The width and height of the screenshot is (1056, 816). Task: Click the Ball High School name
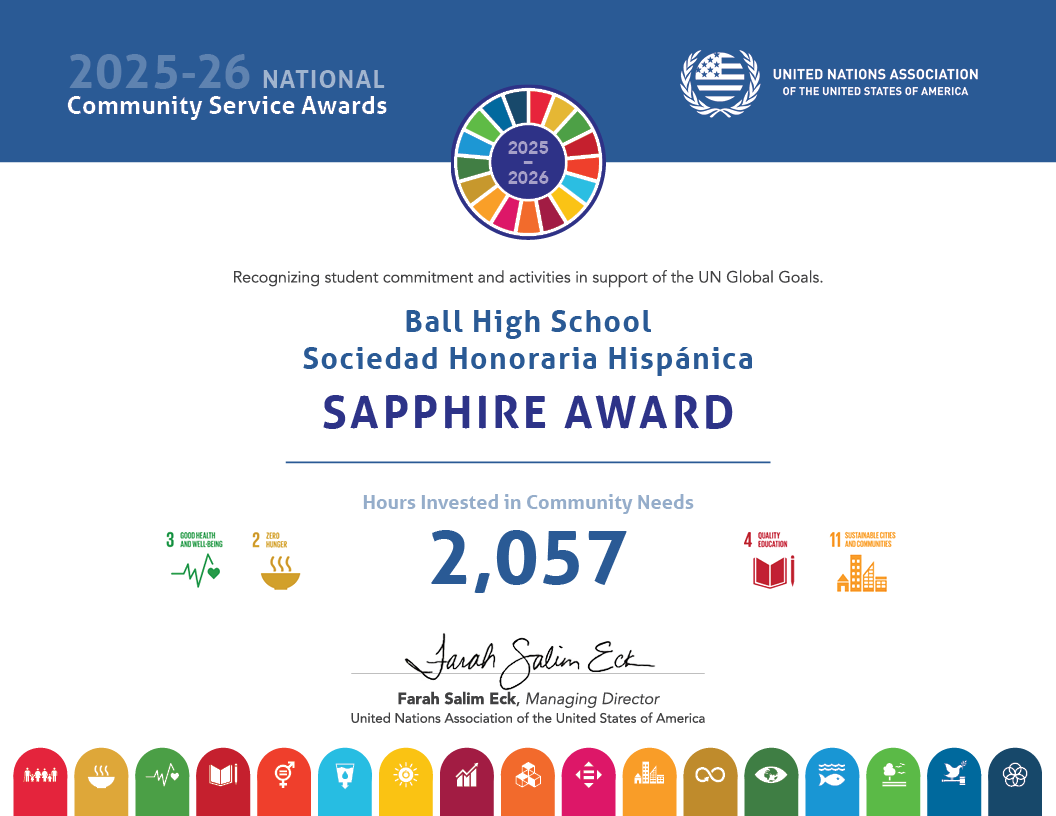528,322
